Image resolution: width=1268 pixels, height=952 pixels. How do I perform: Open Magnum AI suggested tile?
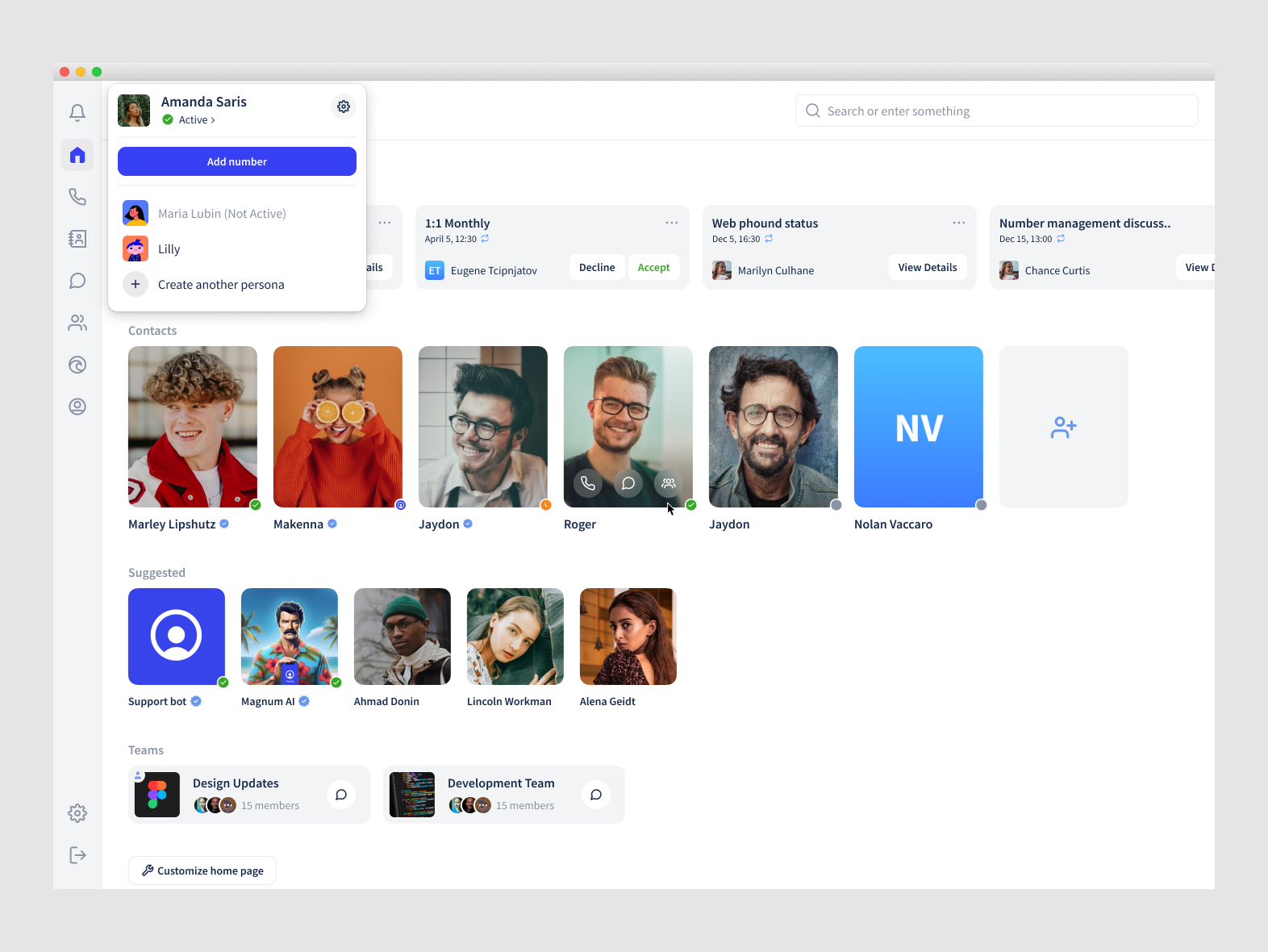coord(290,637)
